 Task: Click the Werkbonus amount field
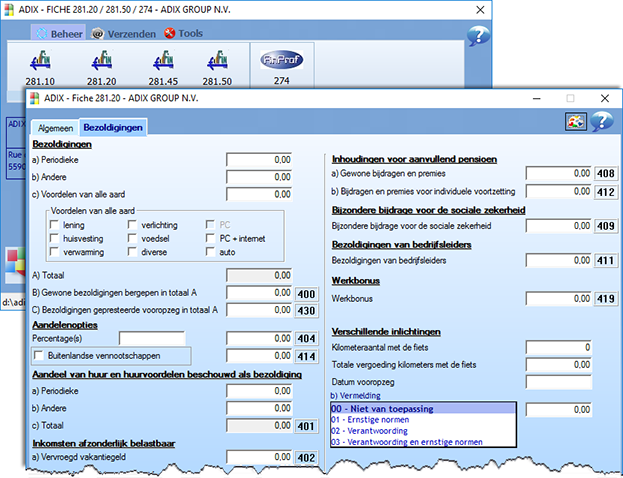[559, 298]
